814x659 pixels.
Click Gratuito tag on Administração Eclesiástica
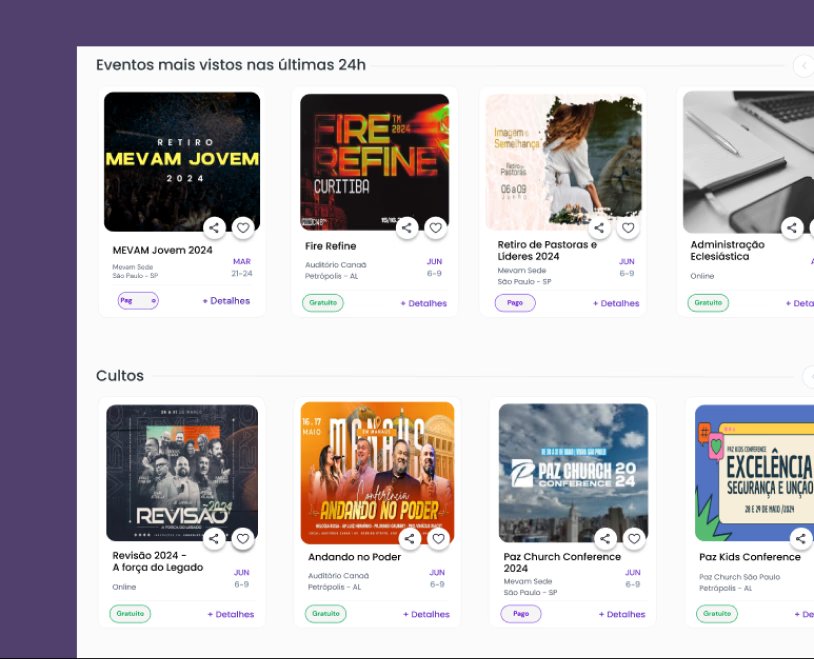point(708,303)
